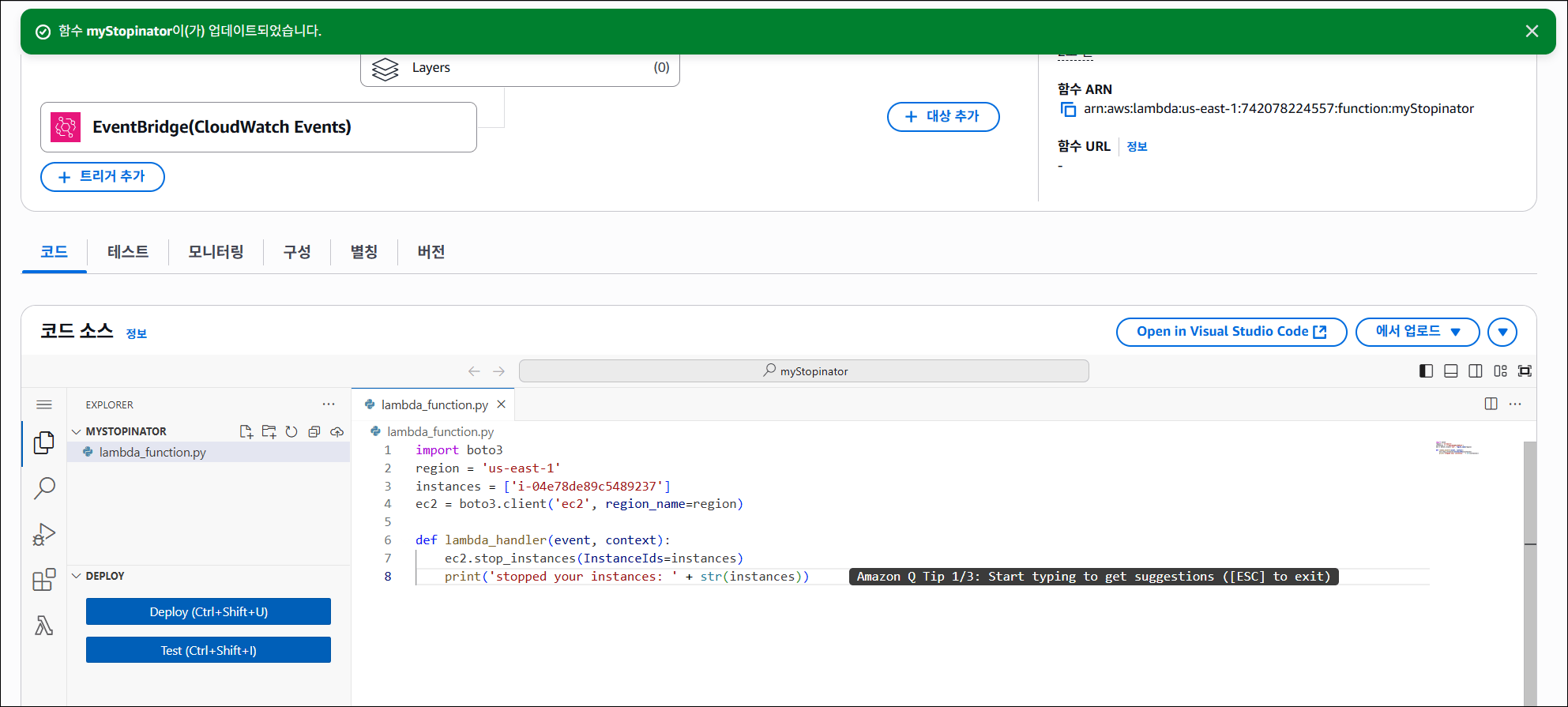Go back with editor left arrow

pyautogui.click(x=474, y=371)
